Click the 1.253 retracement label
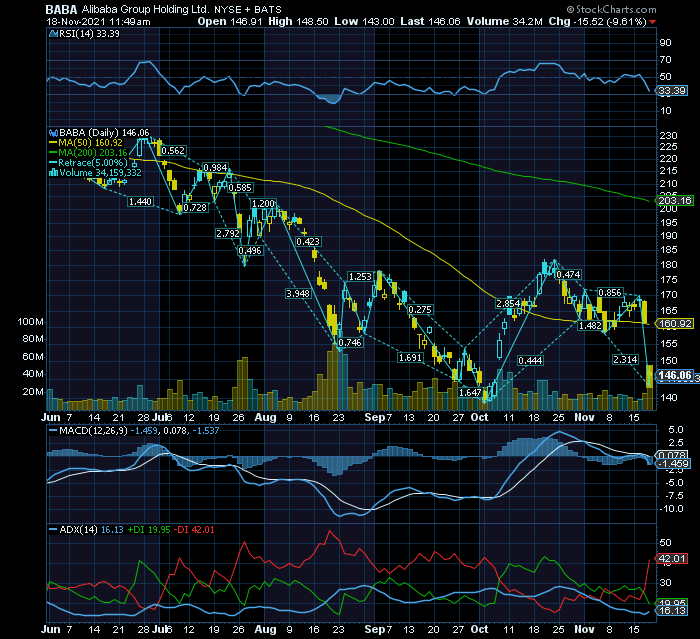This screenshot has width=700, height=639. (360, 276)
